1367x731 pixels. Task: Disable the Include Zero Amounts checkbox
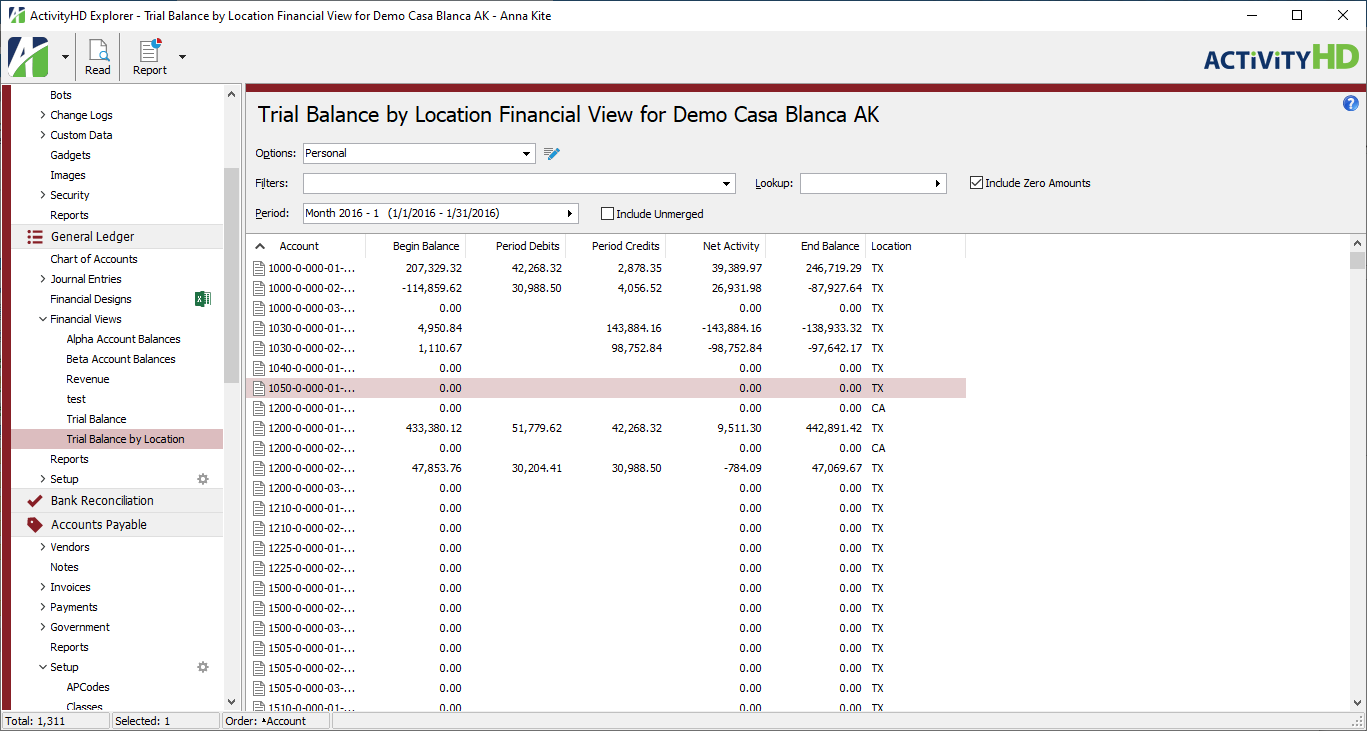[976, 182]
